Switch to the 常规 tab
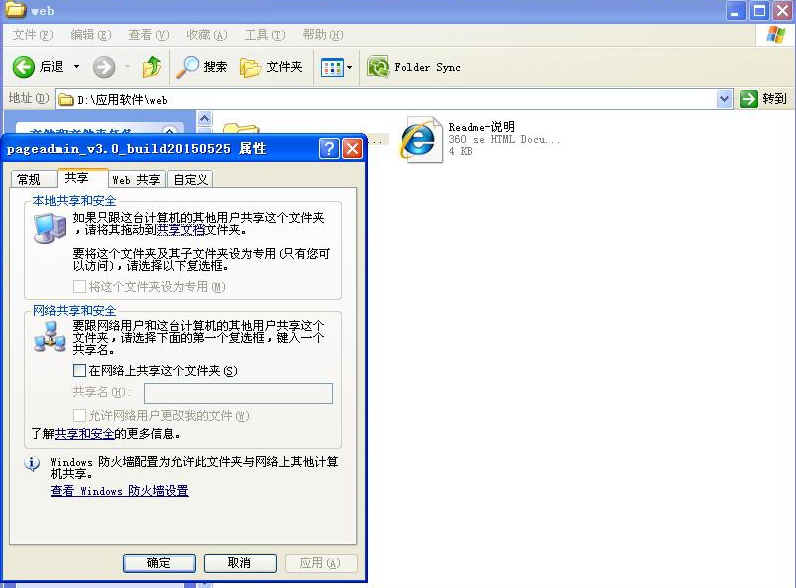 click(x=29, y=180)
